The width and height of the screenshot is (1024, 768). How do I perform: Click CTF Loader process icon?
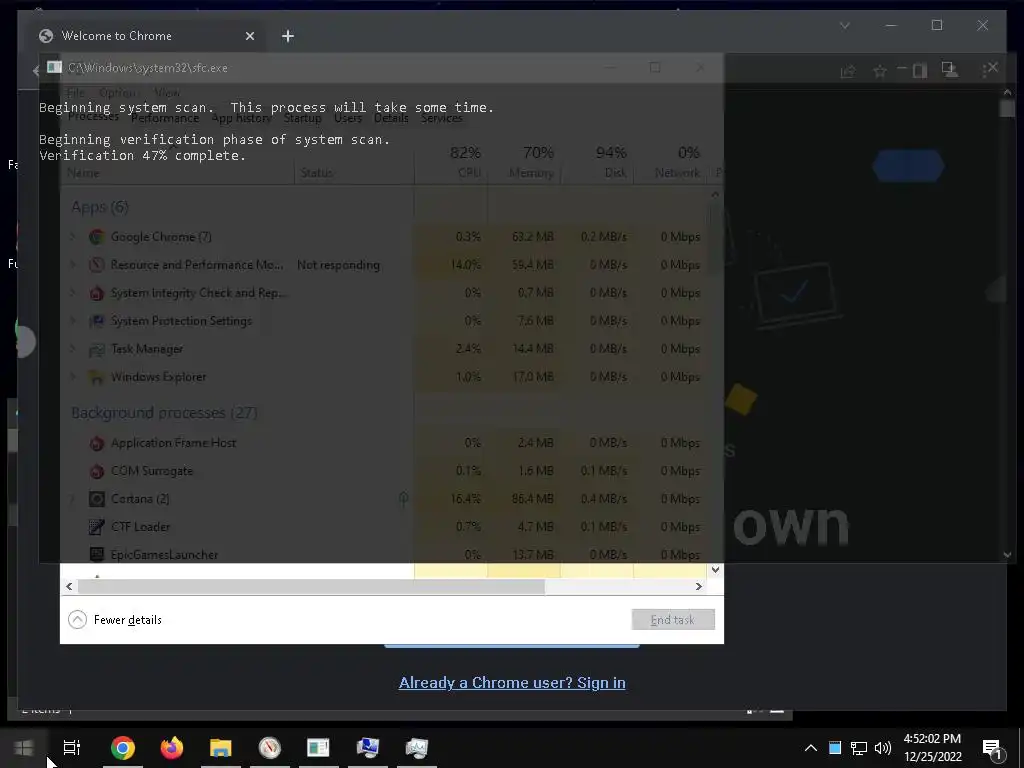[x=97, y=527]
